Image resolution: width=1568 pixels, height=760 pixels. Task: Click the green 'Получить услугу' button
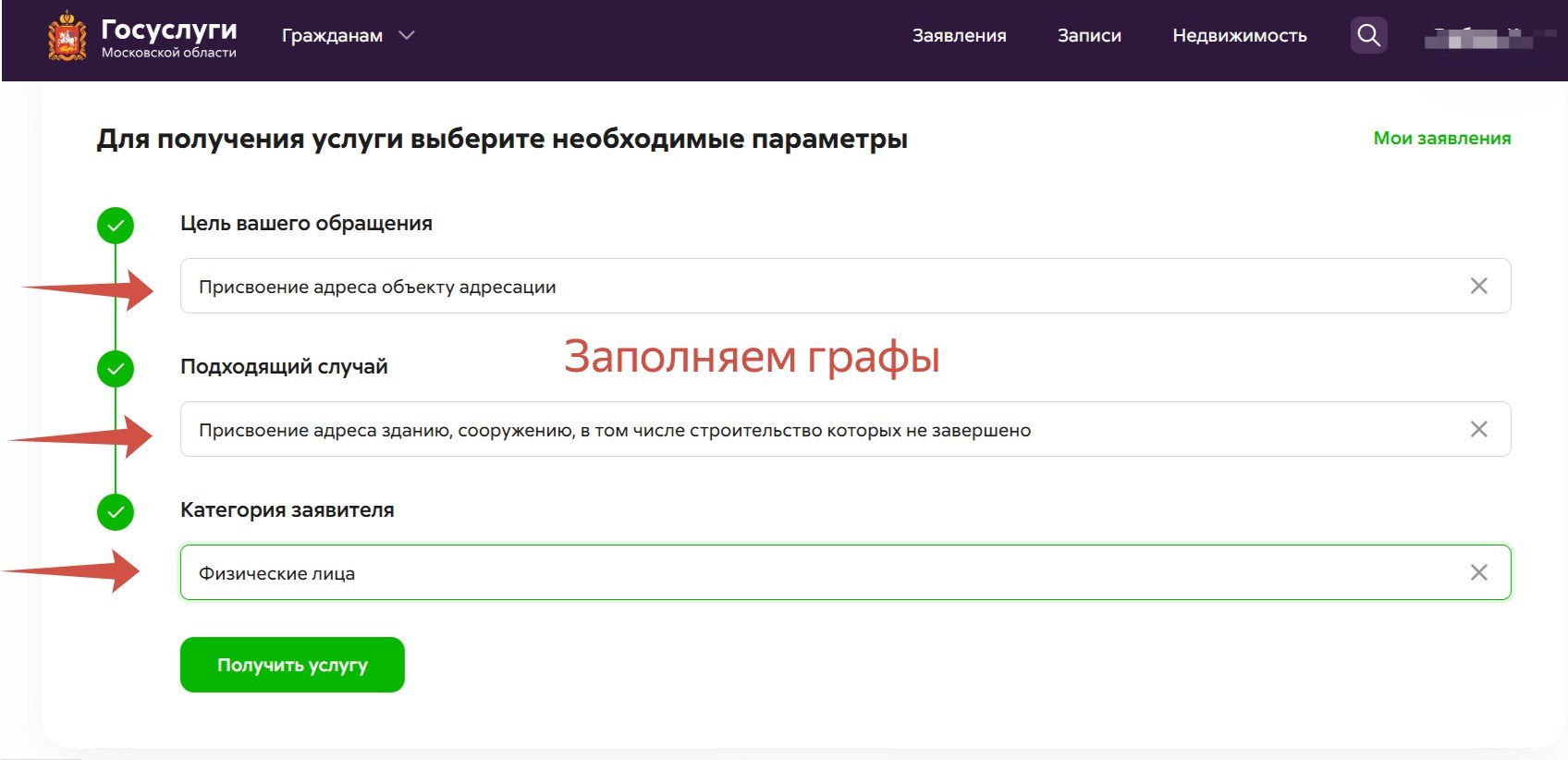click(x=292, y=665)
